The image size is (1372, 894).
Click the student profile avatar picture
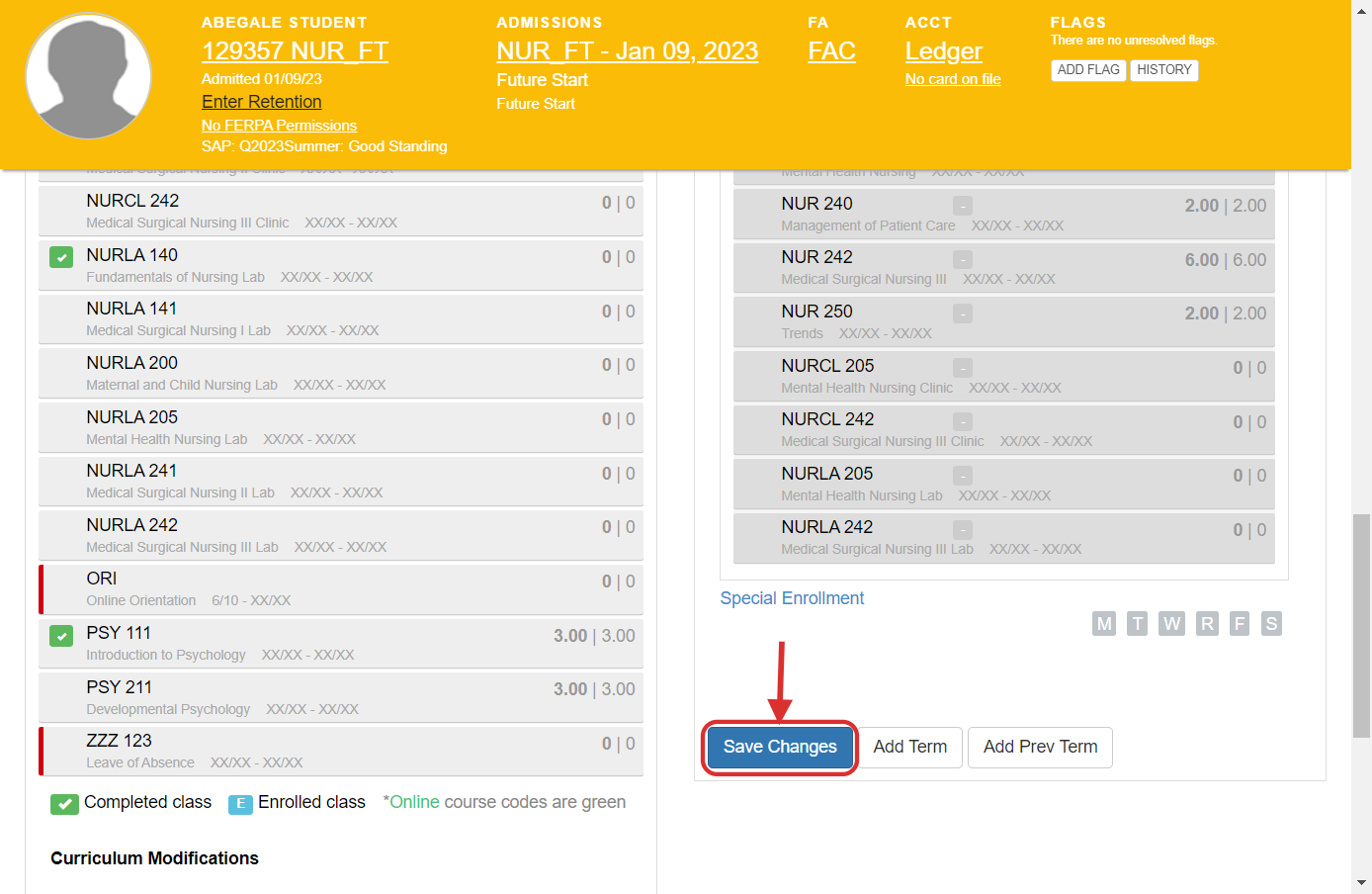(x=89, y=77)
